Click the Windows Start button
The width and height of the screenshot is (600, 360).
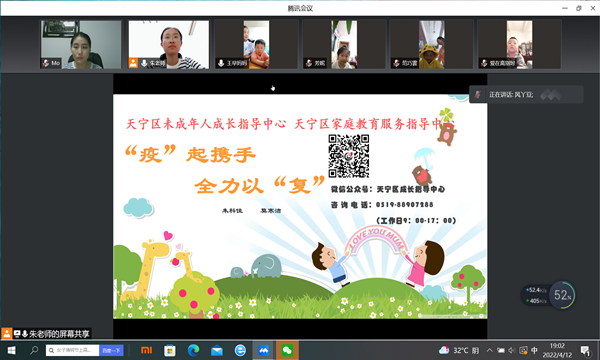tap(11, 350)
